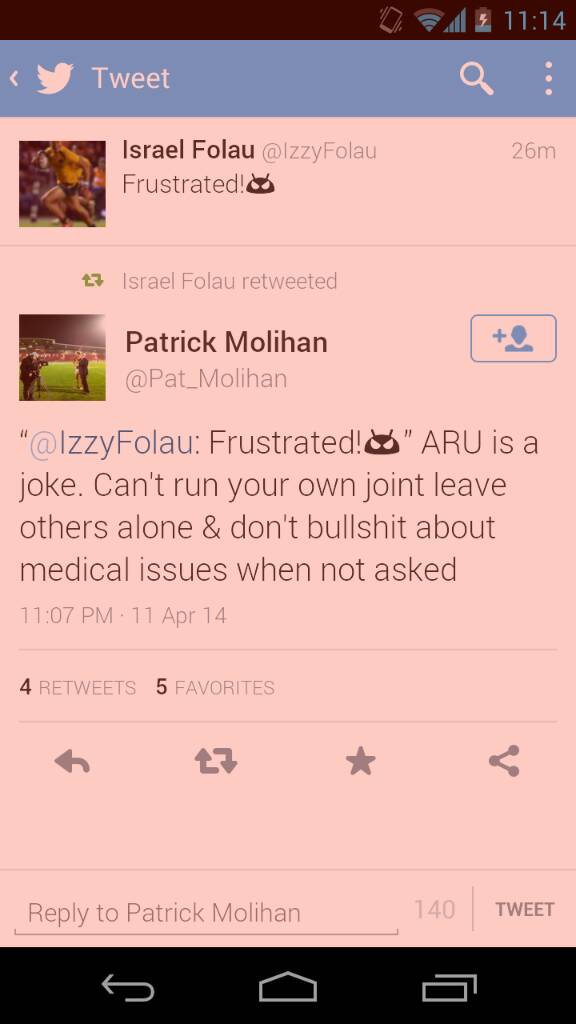View the 5 Favorites list
The height and width of the screenshot is (1024, 576).
point(216,687)
